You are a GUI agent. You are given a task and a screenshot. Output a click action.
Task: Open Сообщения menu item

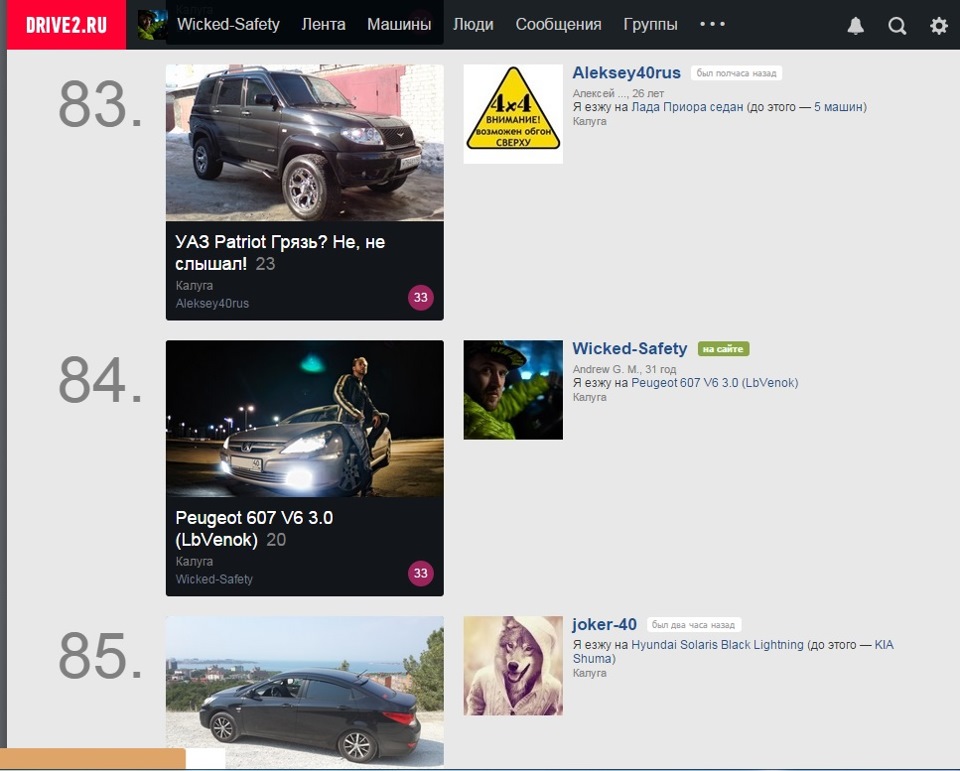pos(558,24)
